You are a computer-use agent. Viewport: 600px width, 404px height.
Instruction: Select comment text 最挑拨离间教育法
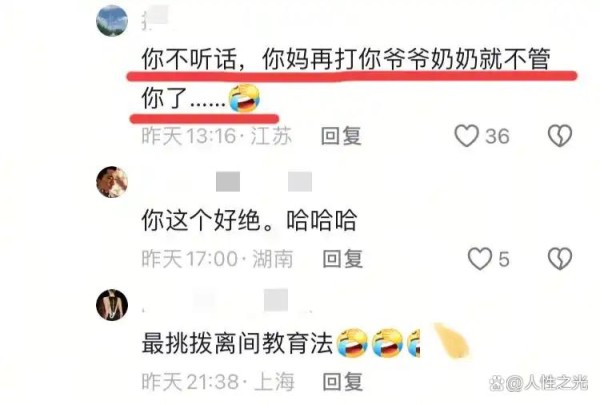tap(237, 343)
